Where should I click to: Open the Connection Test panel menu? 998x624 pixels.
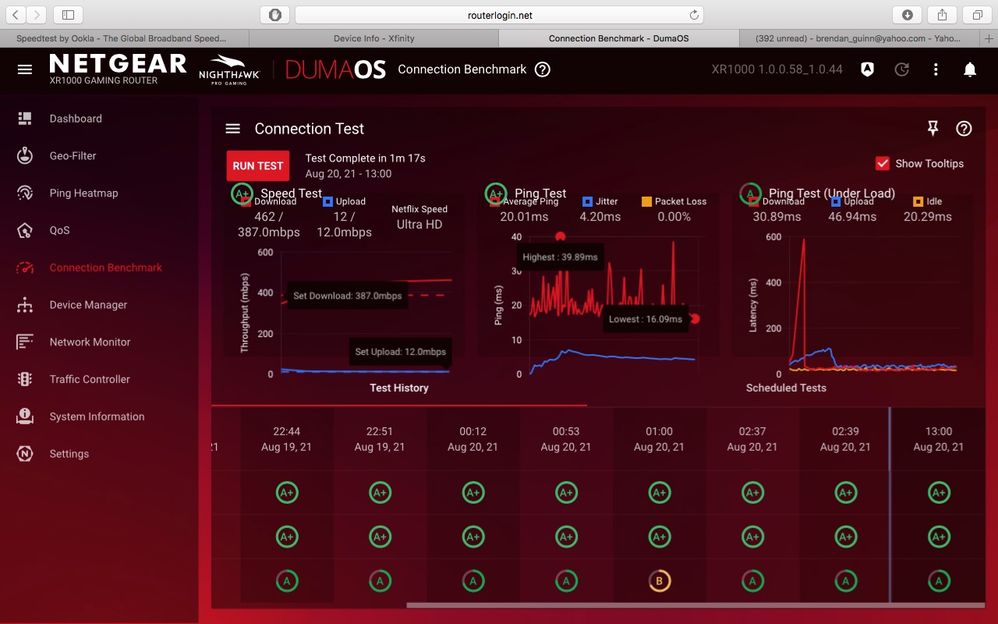[x=233, y=129]
